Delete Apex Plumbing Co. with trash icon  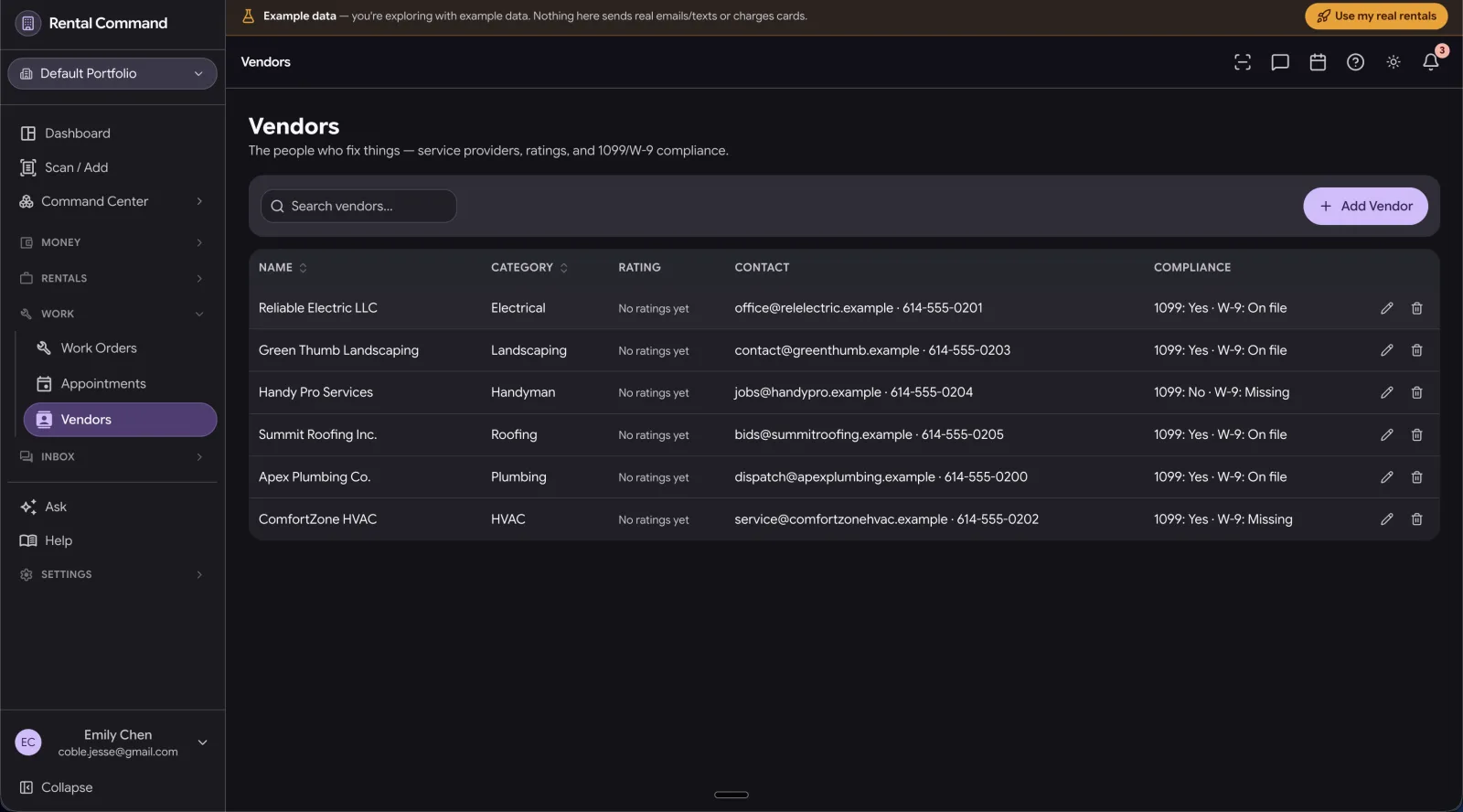click(x=1417, y=477)
